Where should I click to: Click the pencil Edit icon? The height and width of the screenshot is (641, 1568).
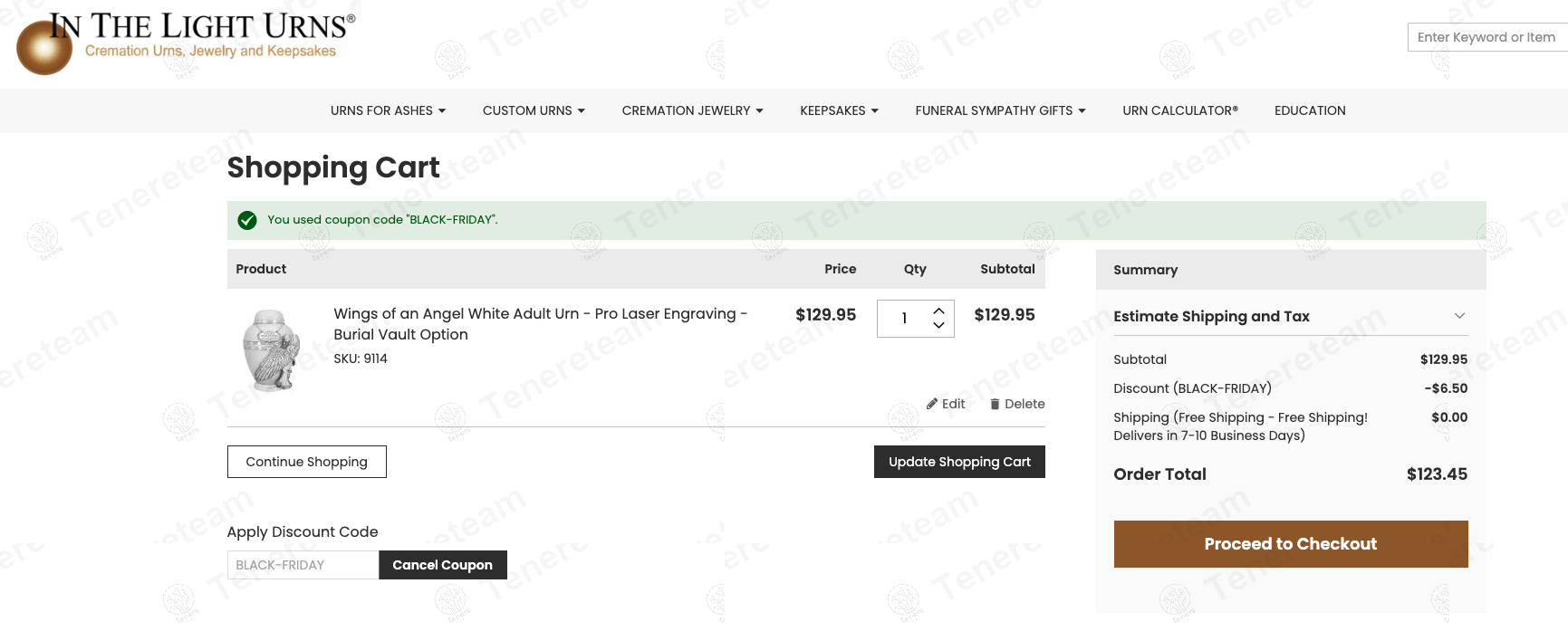point(931,404)
